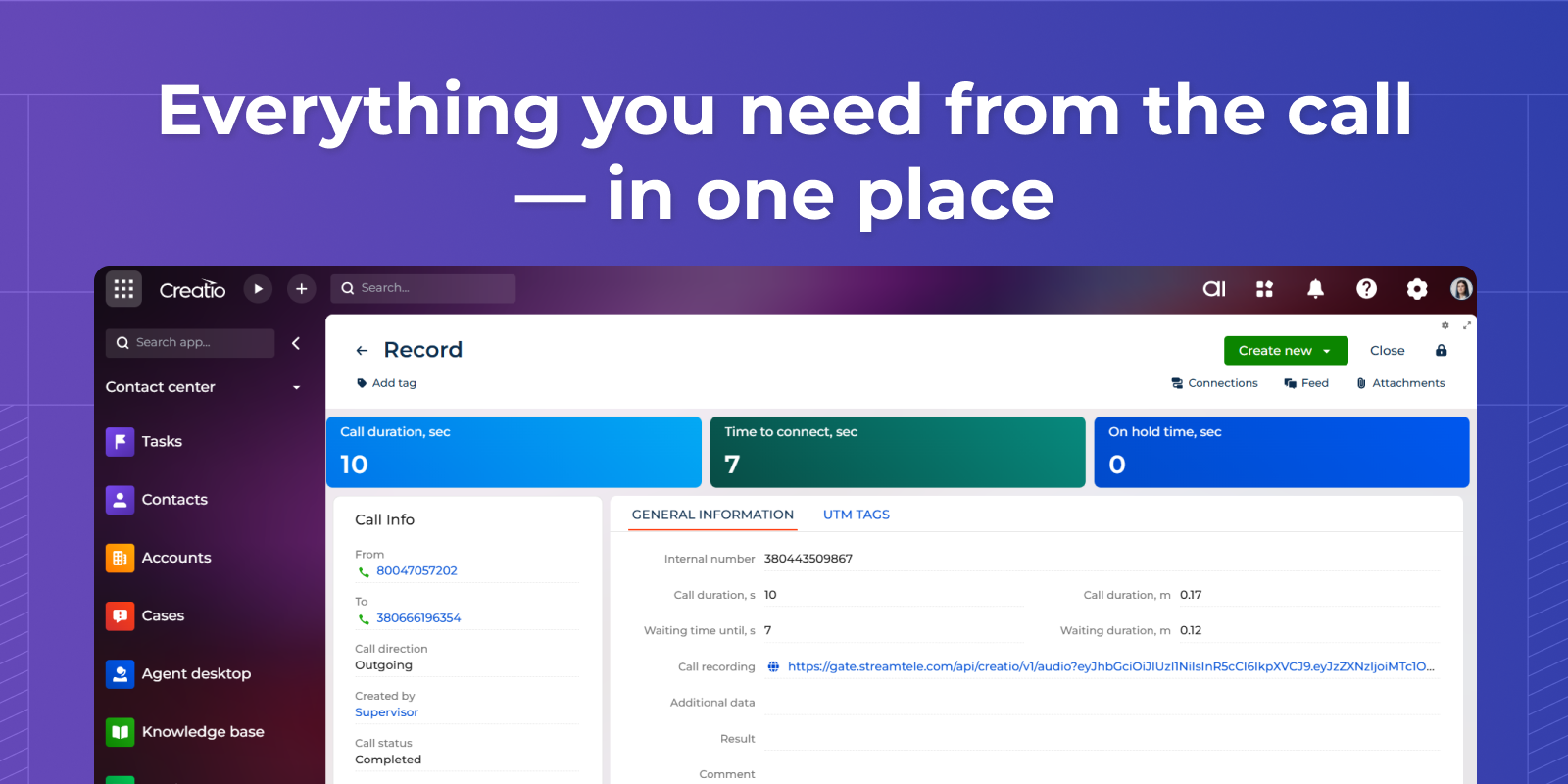Open system settings gear in top bar
Viewport: 1568px width, 784px height.
point(1416,289)
